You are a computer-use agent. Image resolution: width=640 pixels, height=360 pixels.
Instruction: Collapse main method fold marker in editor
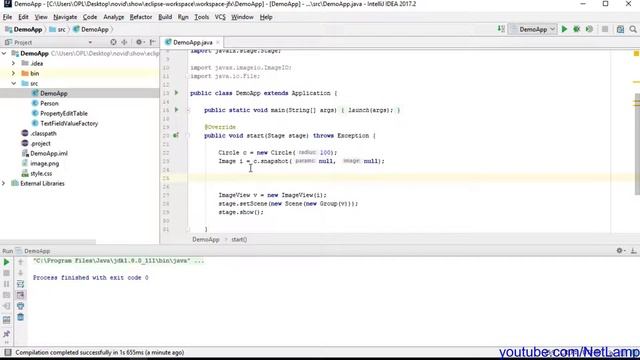tap(189, 110)
